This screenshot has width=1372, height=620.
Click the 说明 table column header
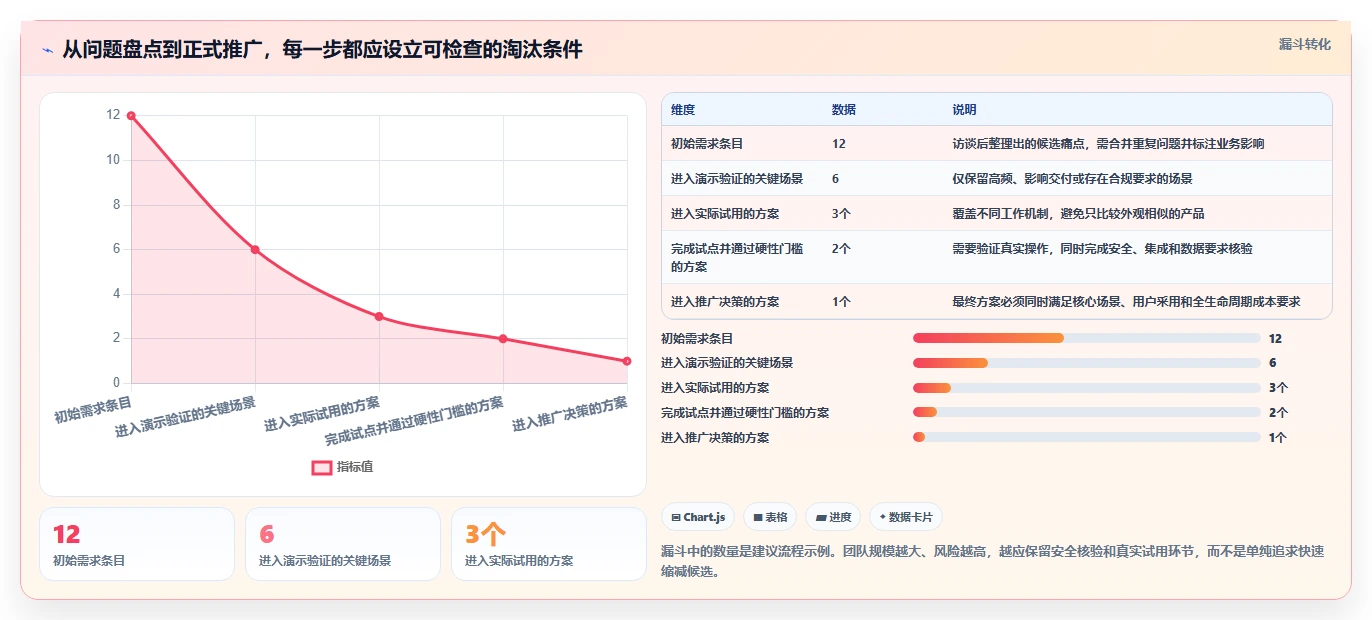point(964,110)
